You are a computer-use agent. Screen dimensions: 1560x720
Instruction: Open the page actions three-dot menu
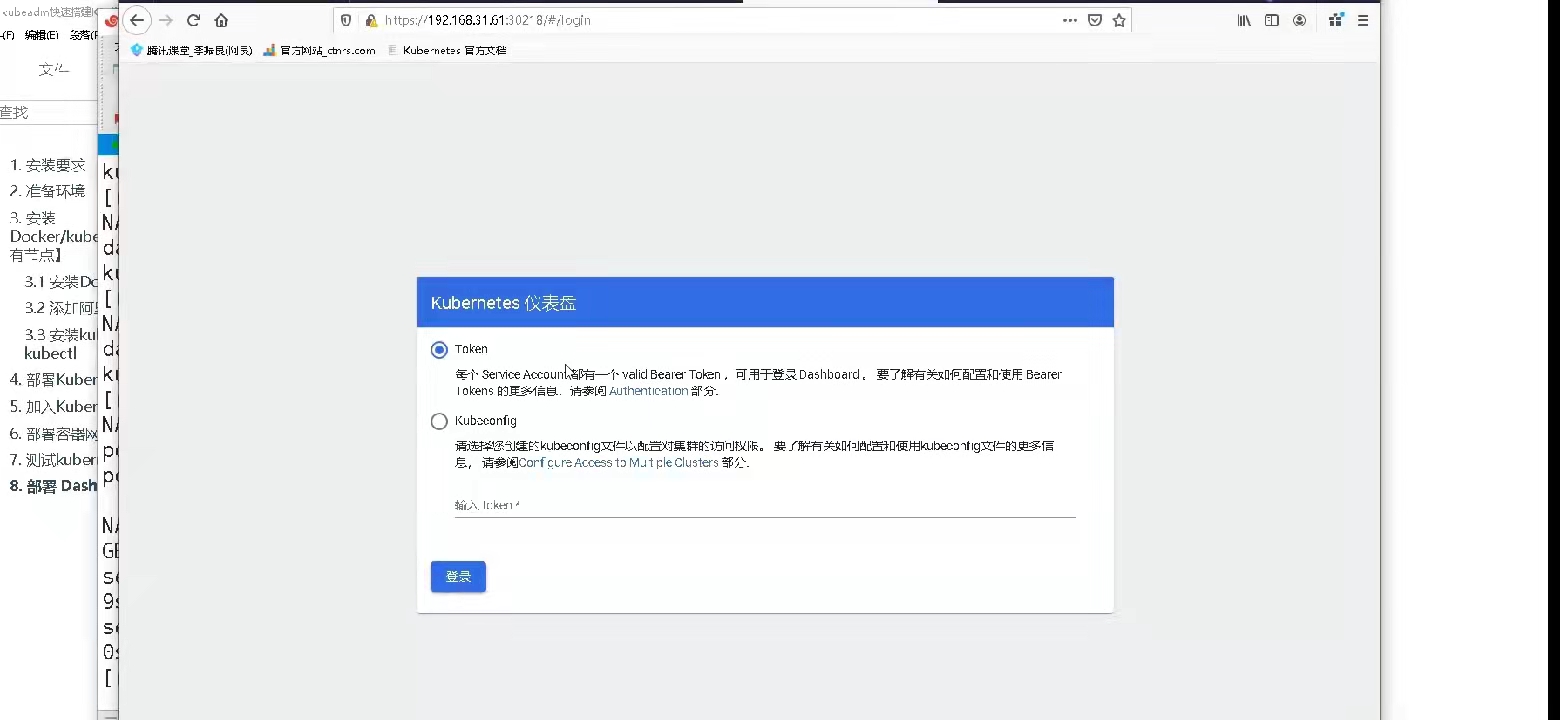coord(1070,20)
